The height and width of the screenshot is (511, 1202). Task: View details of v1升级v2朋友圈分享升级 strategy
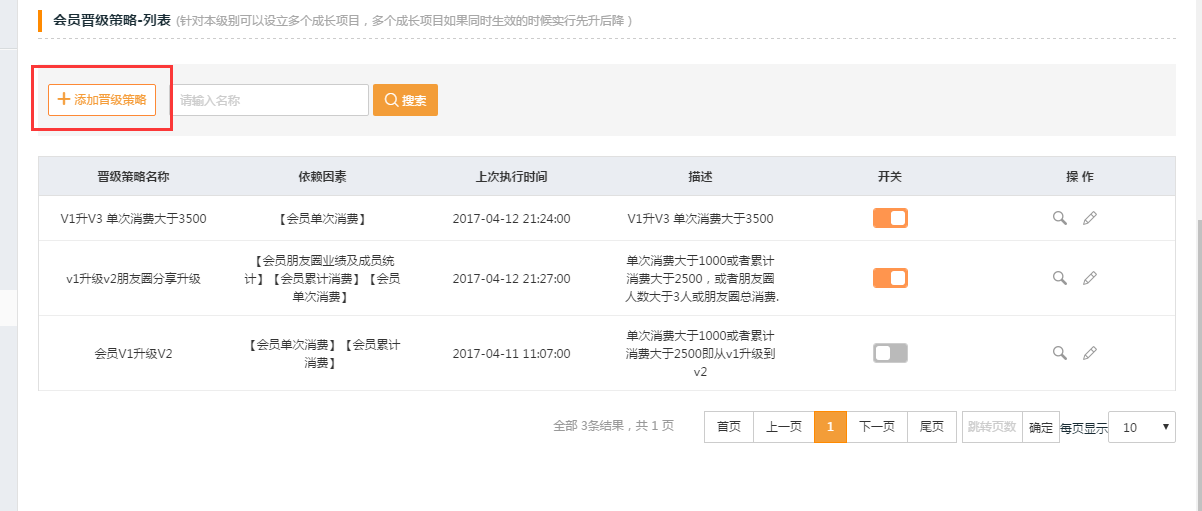coord(1060,278)
